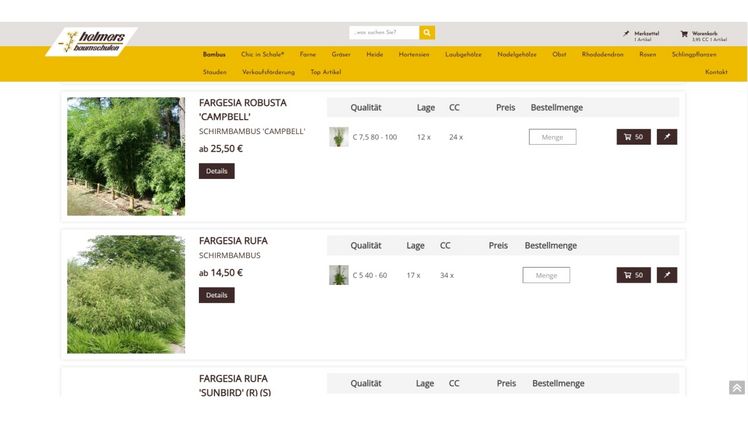The image size is (748, 421).
Task: Pin Fargesia Rufa to Merkzettel
Action: point(667,275)
